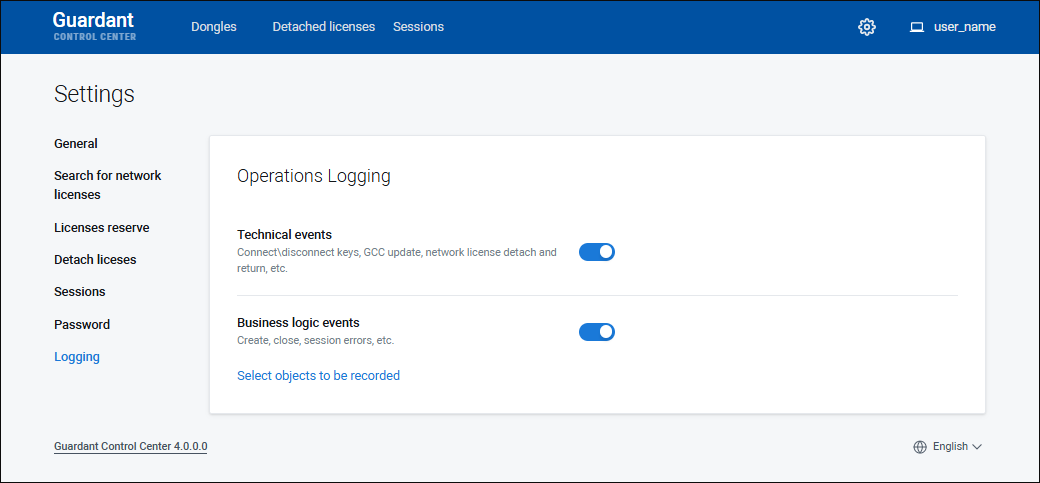Click the laptop icon beside user_name
This screenshot has height=483, width=1040.
coord(916,27)
